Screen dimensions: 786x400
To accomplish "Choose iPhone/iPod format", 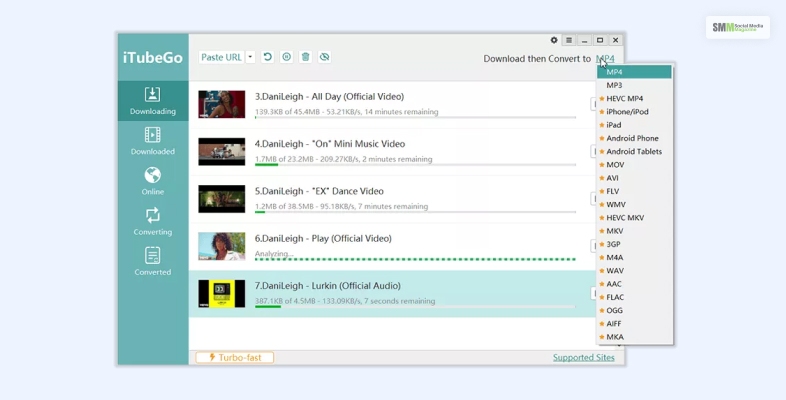I will (x=635, y=112).
